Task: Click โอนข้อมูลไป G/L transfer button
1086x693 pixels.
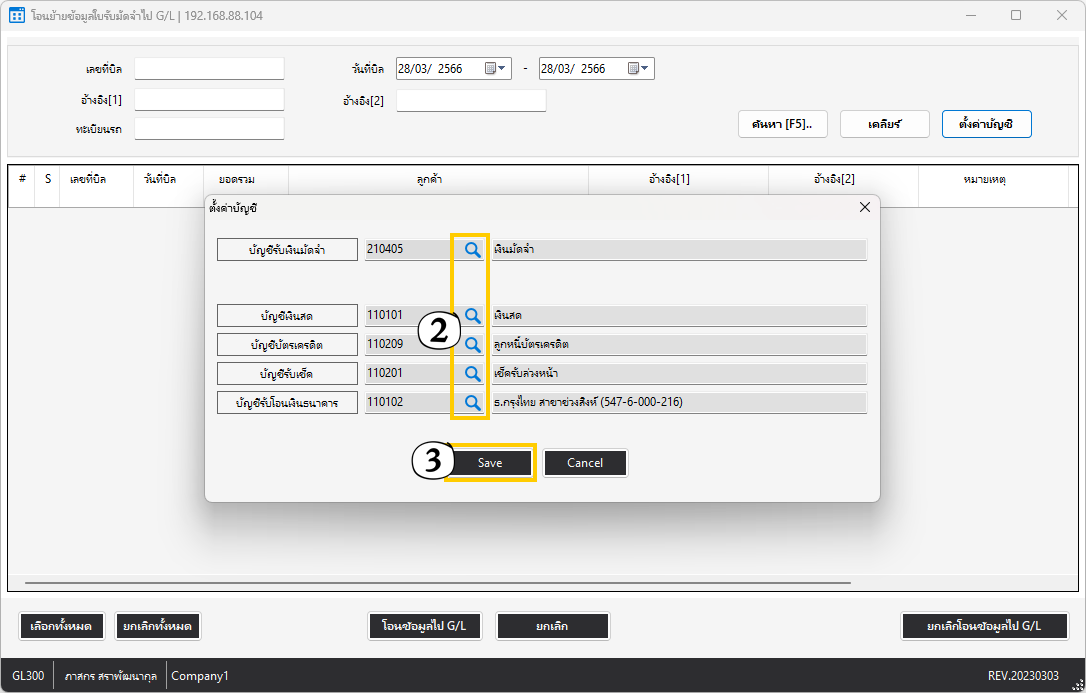Action: 425,626
